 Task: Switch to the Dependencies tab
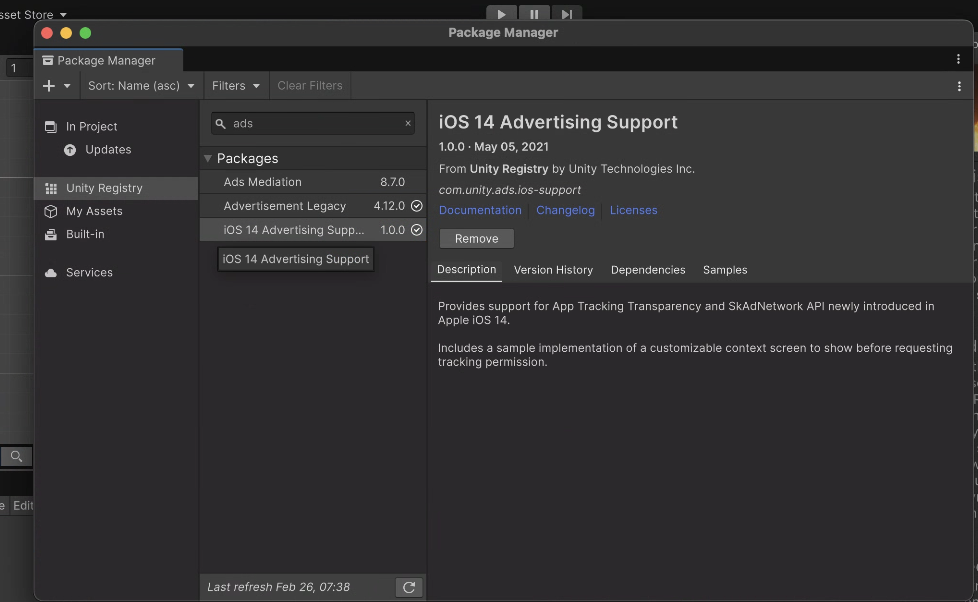click(648, 270)
